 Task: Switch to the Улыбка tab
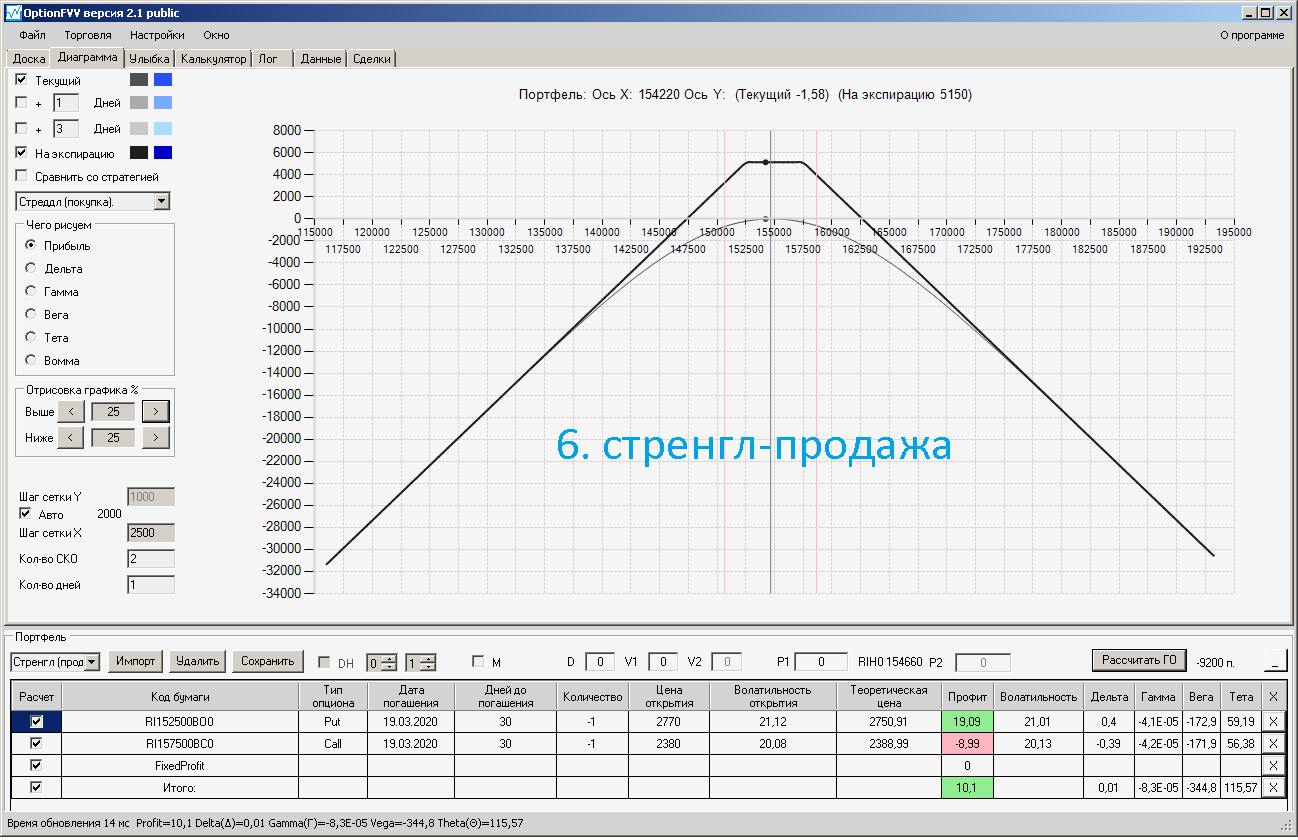(150, 59)
